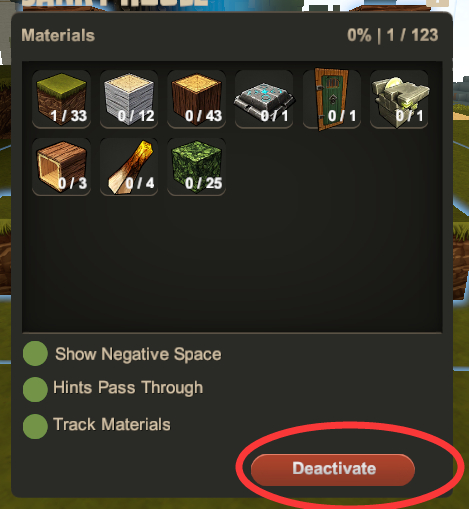Image resolution: width=469 pixels, height=509 pixels.
Task: Click the Show Negative Space label text
Action: pos(138,354)
